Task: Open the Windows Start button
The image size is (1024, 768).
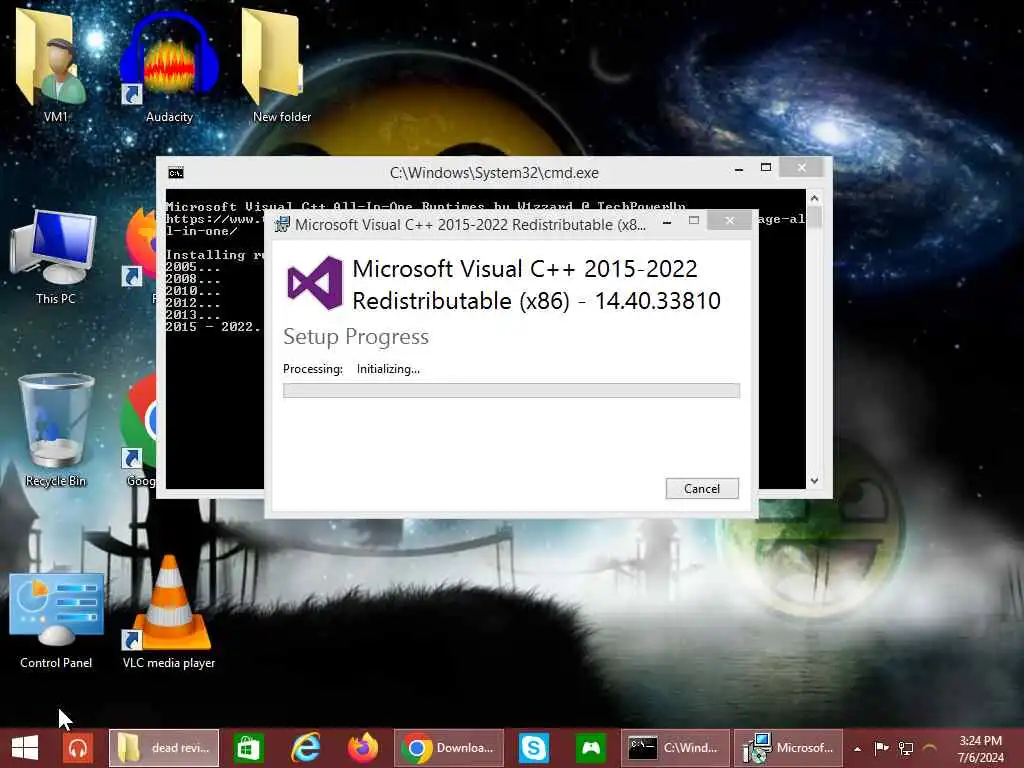Action: (25, 748)
